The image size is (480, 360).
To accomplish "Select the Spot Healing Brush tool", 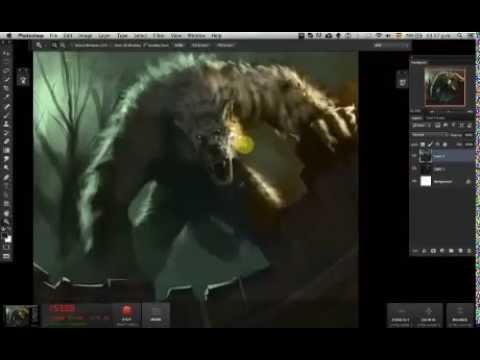I will tap(6, 107).
